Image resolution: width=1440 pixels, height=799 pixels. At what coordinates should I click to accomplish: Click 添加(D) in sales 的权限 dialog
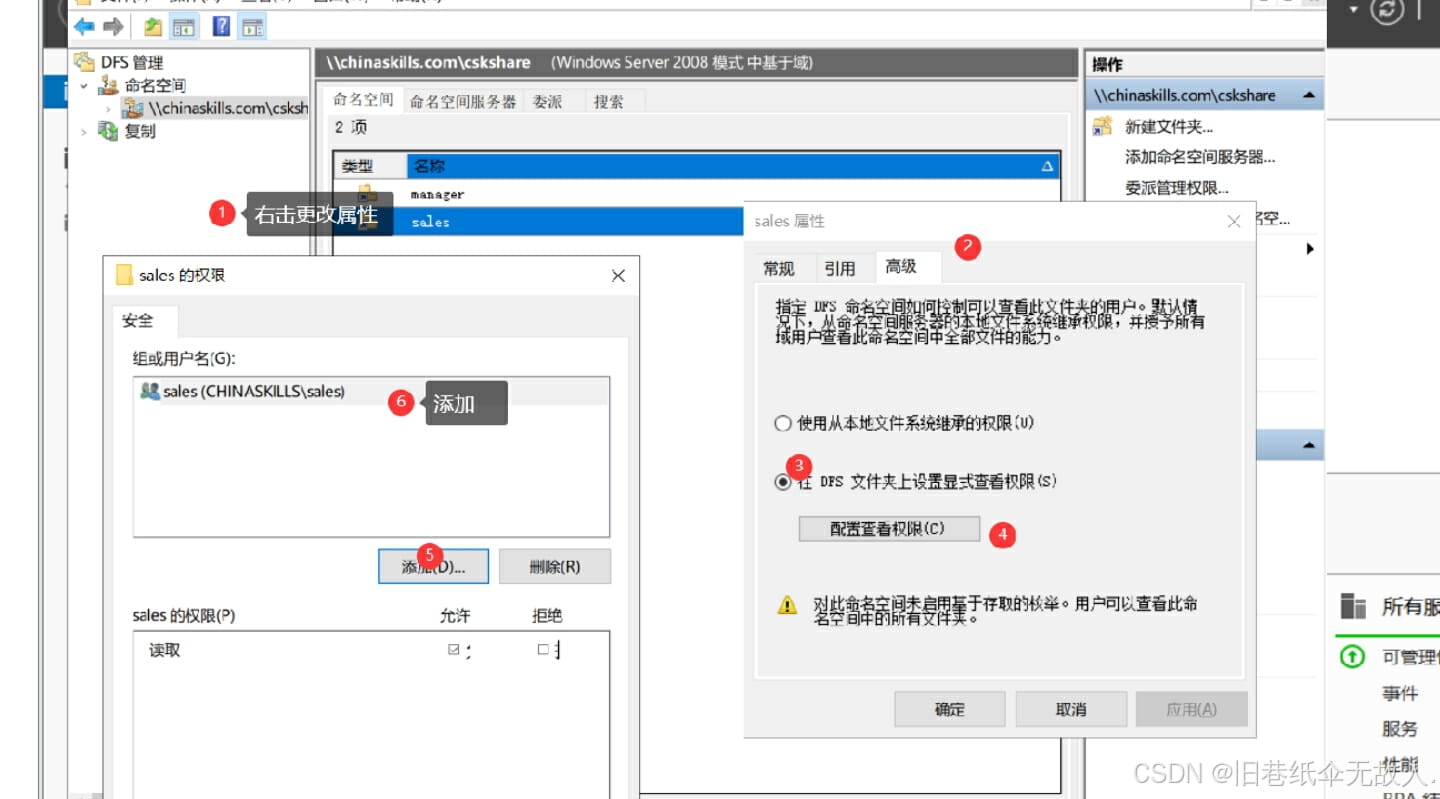[432, 566]
